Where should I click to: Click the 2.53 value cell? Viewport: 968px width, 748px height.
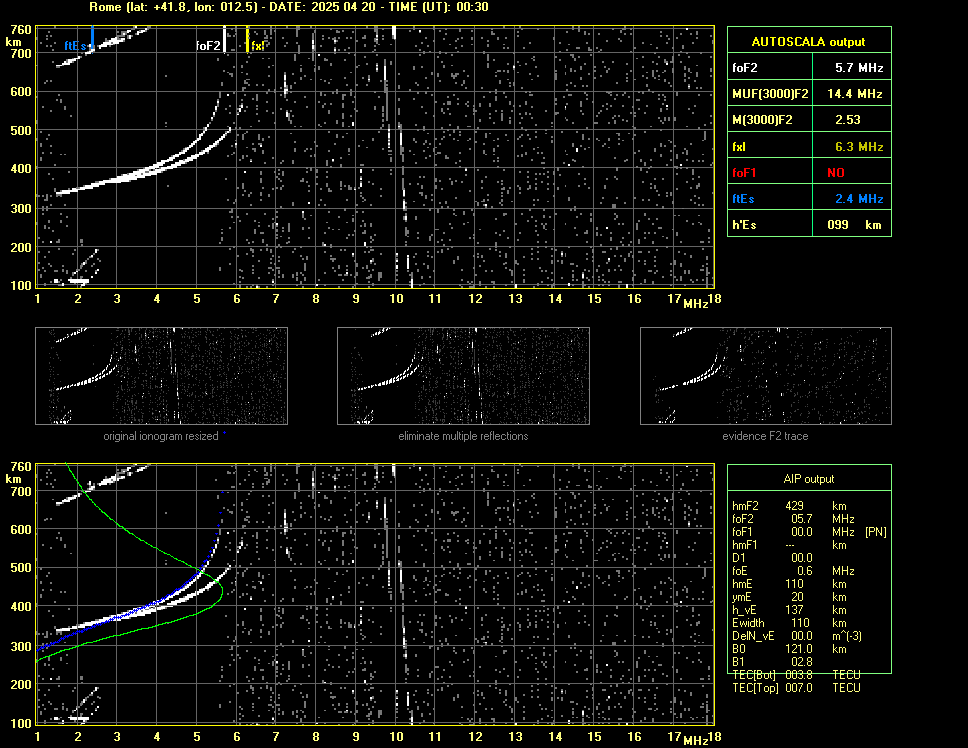tap(852, 120)
